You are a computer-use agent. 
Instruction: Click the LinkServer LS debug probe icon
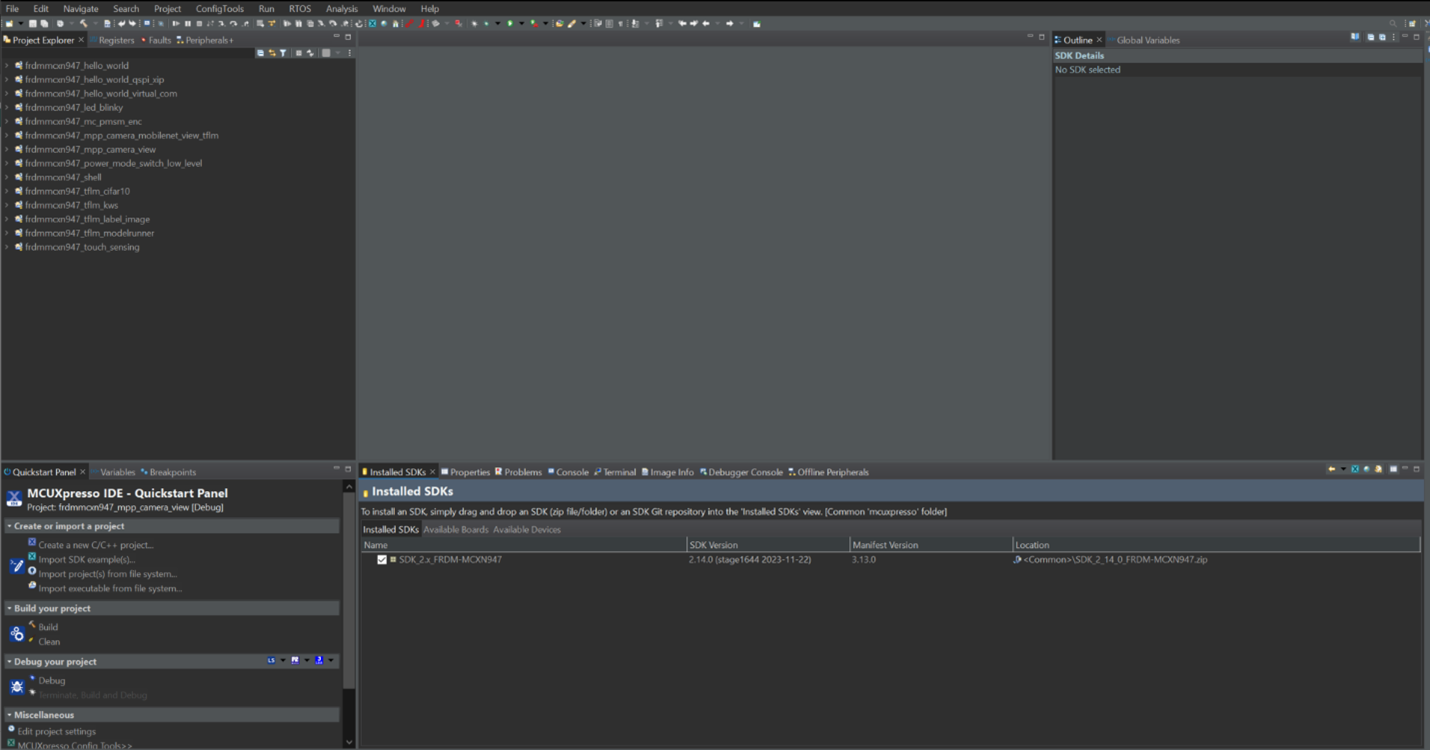pyautogui.click(x=271, y=660)
